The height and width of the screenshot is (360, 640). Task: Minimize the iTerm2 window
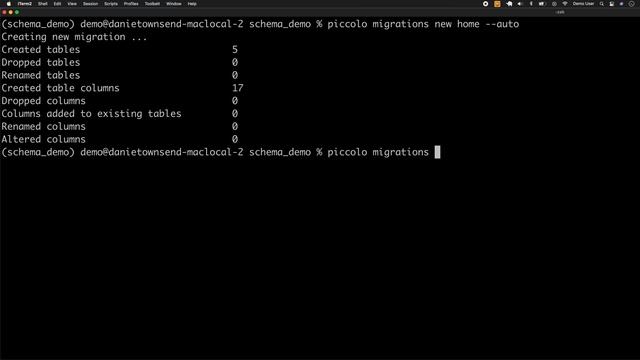[x=11, y=12]
